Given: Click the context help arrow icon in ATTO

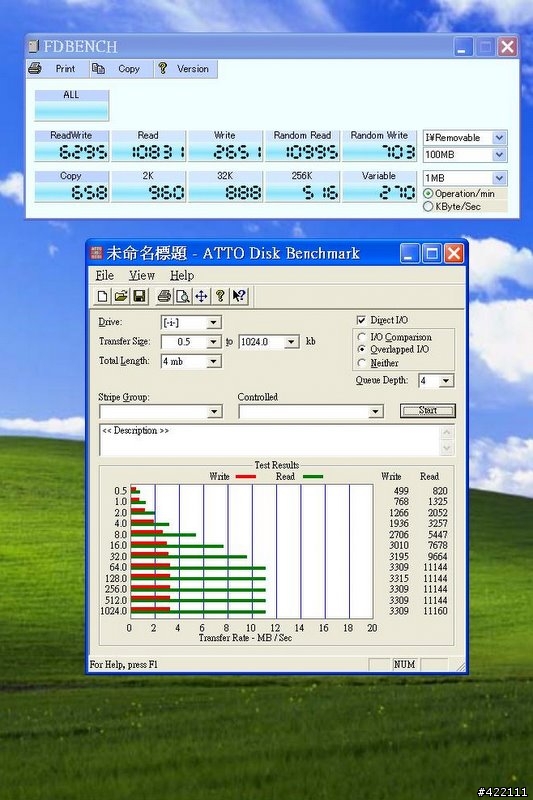Looking at the screenshot, I should 239,296.
